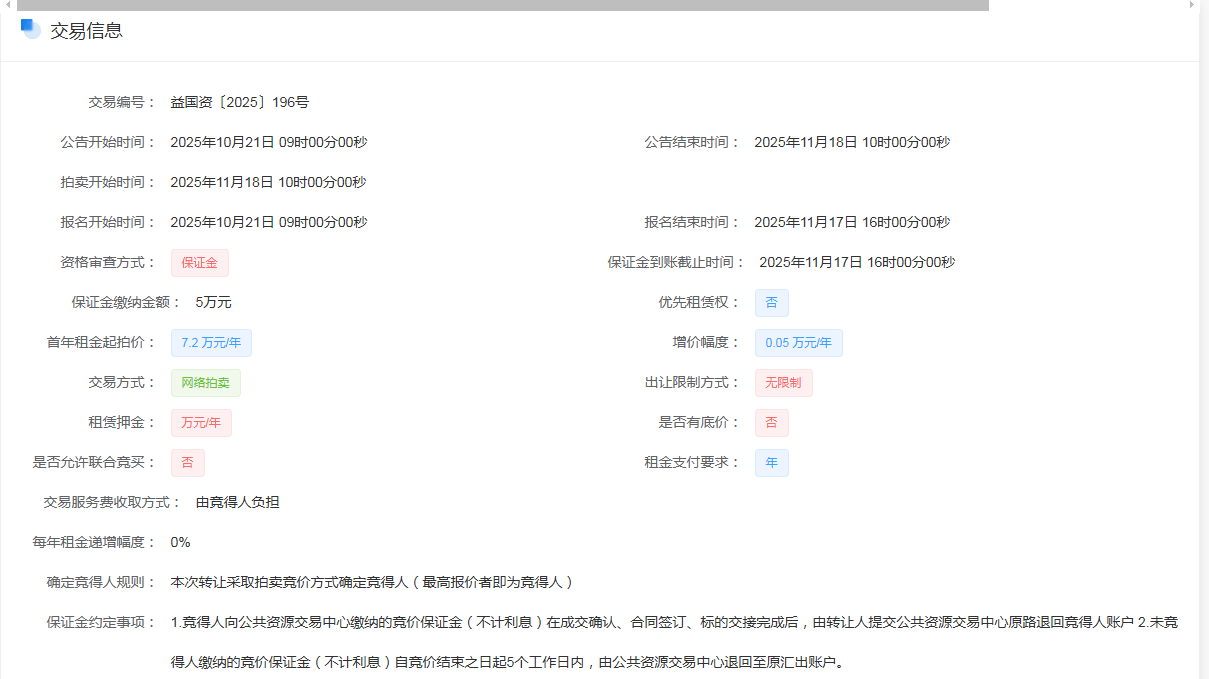Image resolution: width=1209 pixels, height=679 pixels.
Task: Click the 否 tag next to 是否有底价
Action: click(x=771, y=423)
